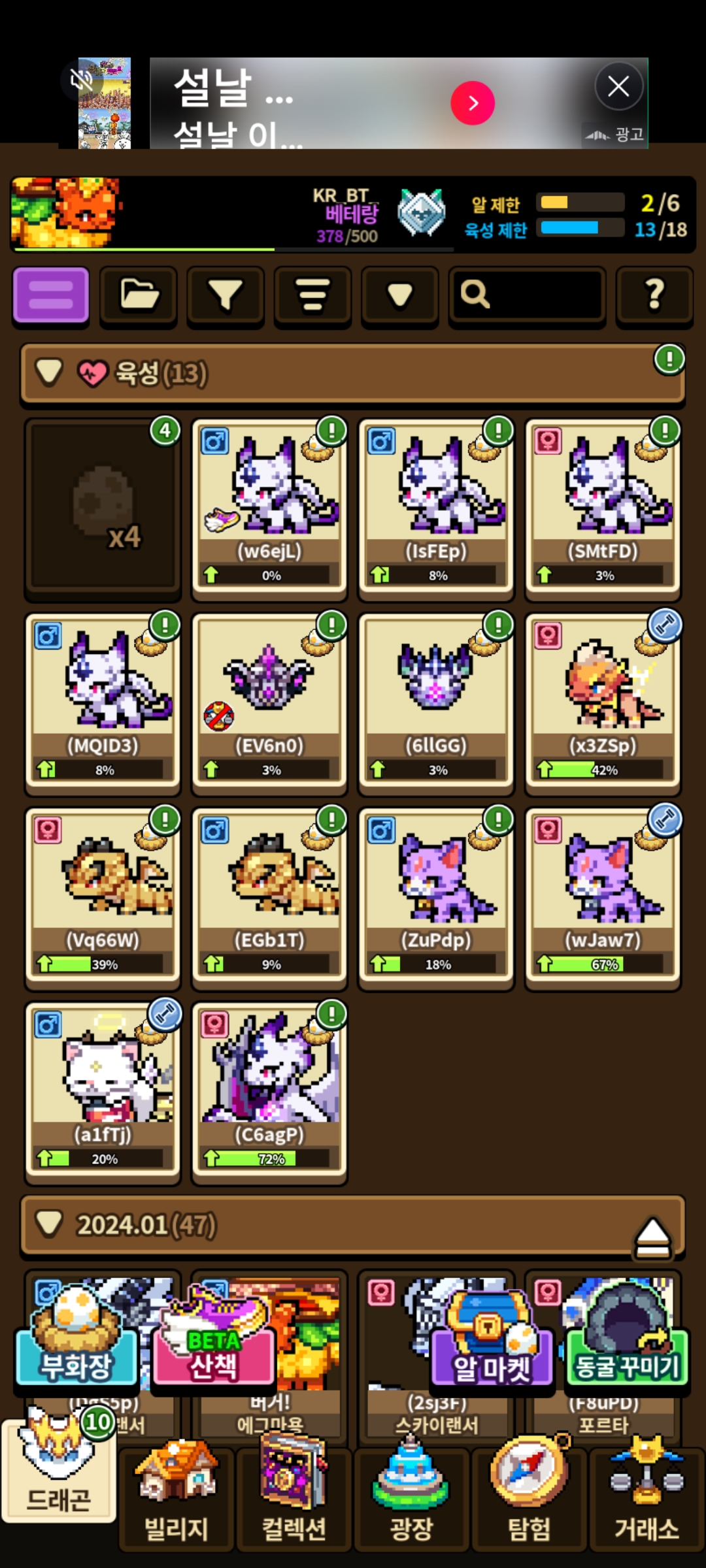Open the 부화장 hatchery nest icon
The height and width of the screenshot is (1568, 706).
(x=76, y=1336)
